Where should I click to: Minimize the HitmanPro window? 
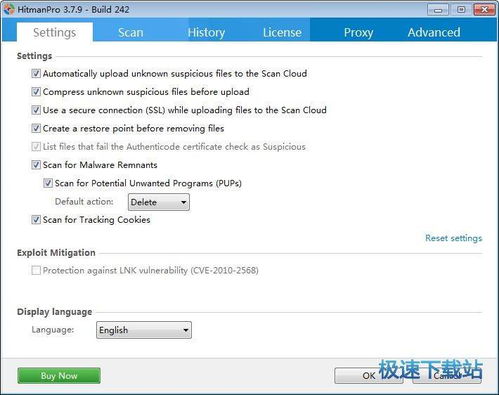click(438, 10)
